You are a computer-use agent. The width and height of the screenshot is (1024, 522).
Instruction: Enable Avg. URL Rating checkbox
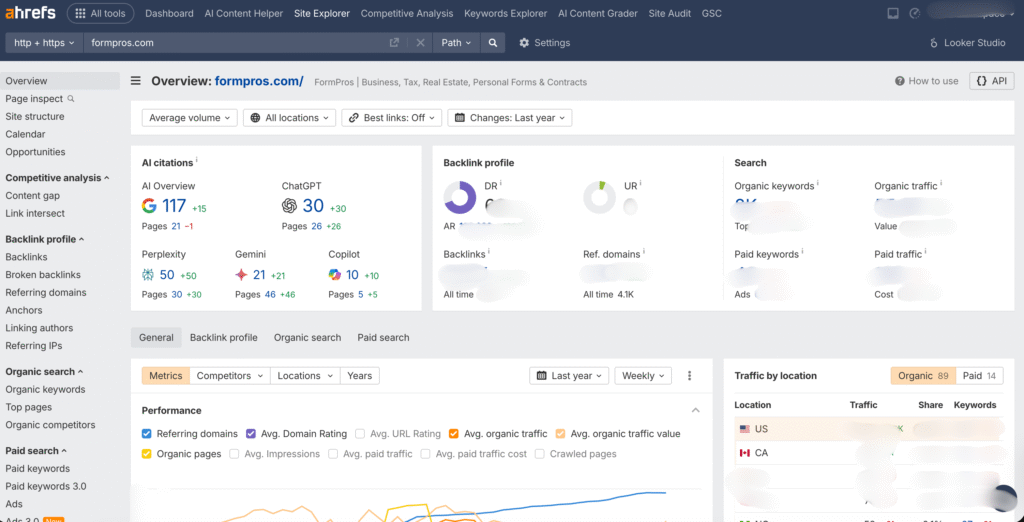click(360, 434)
